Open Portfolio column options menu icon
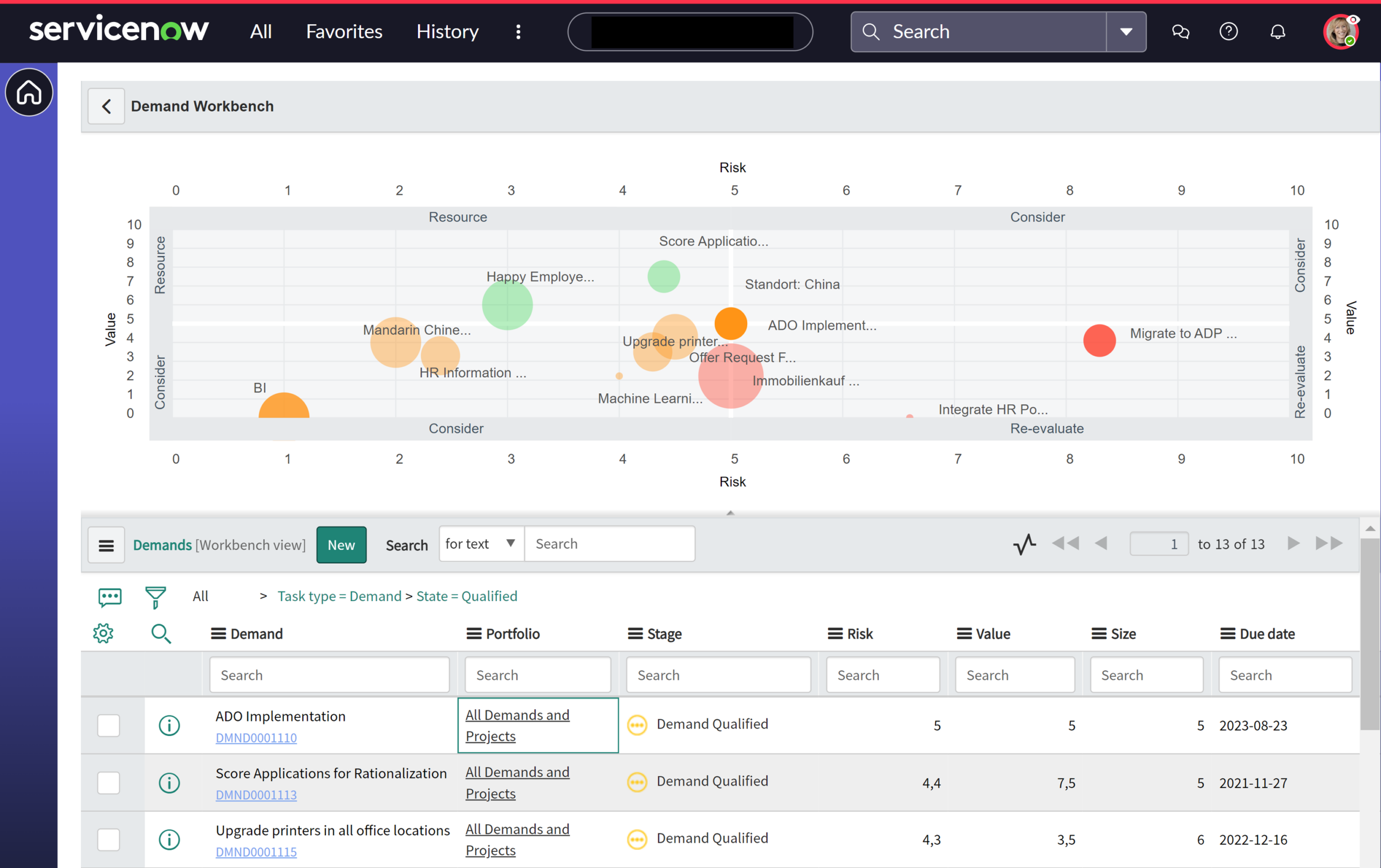 coord(474,634)
